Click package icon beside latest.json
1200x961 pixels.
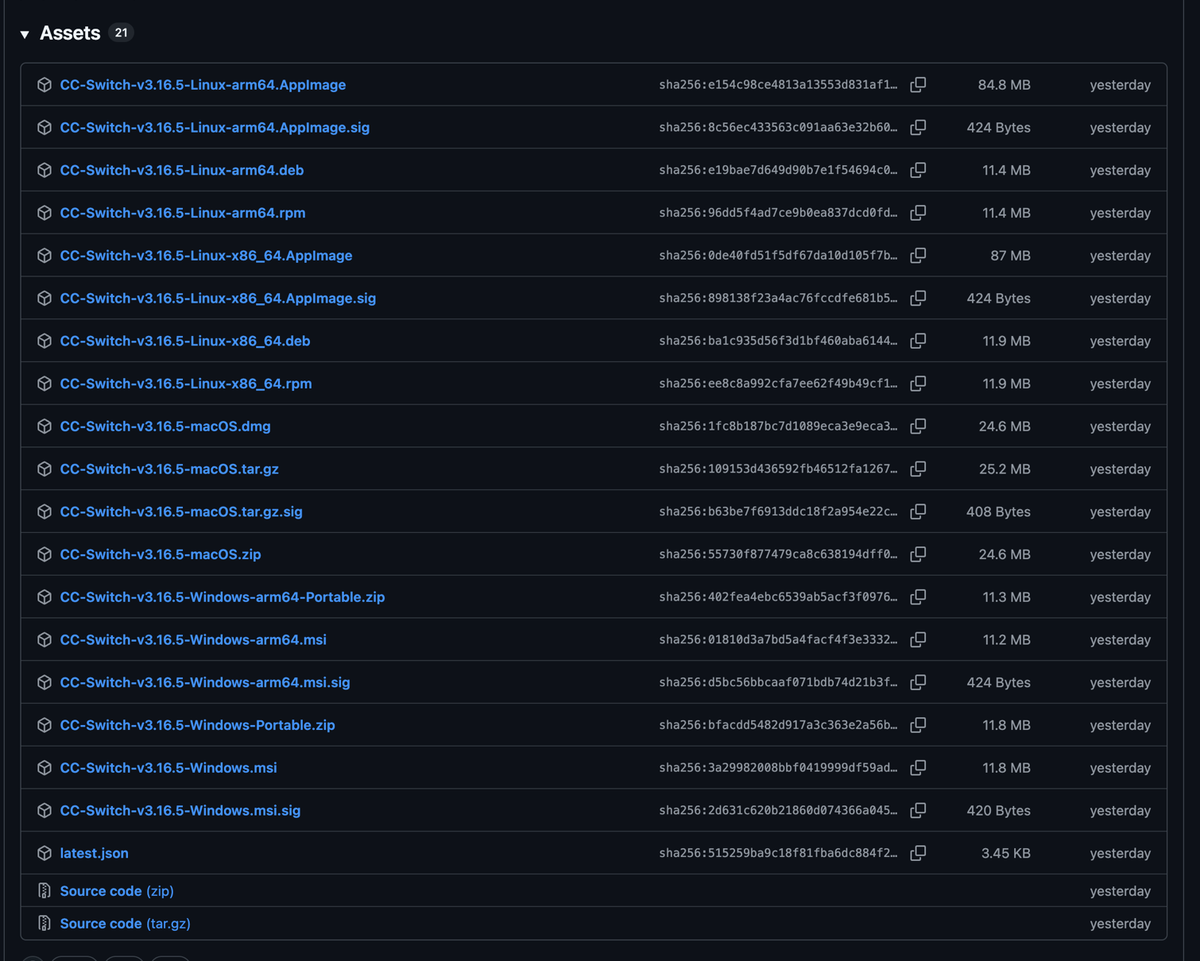[44, 853]
